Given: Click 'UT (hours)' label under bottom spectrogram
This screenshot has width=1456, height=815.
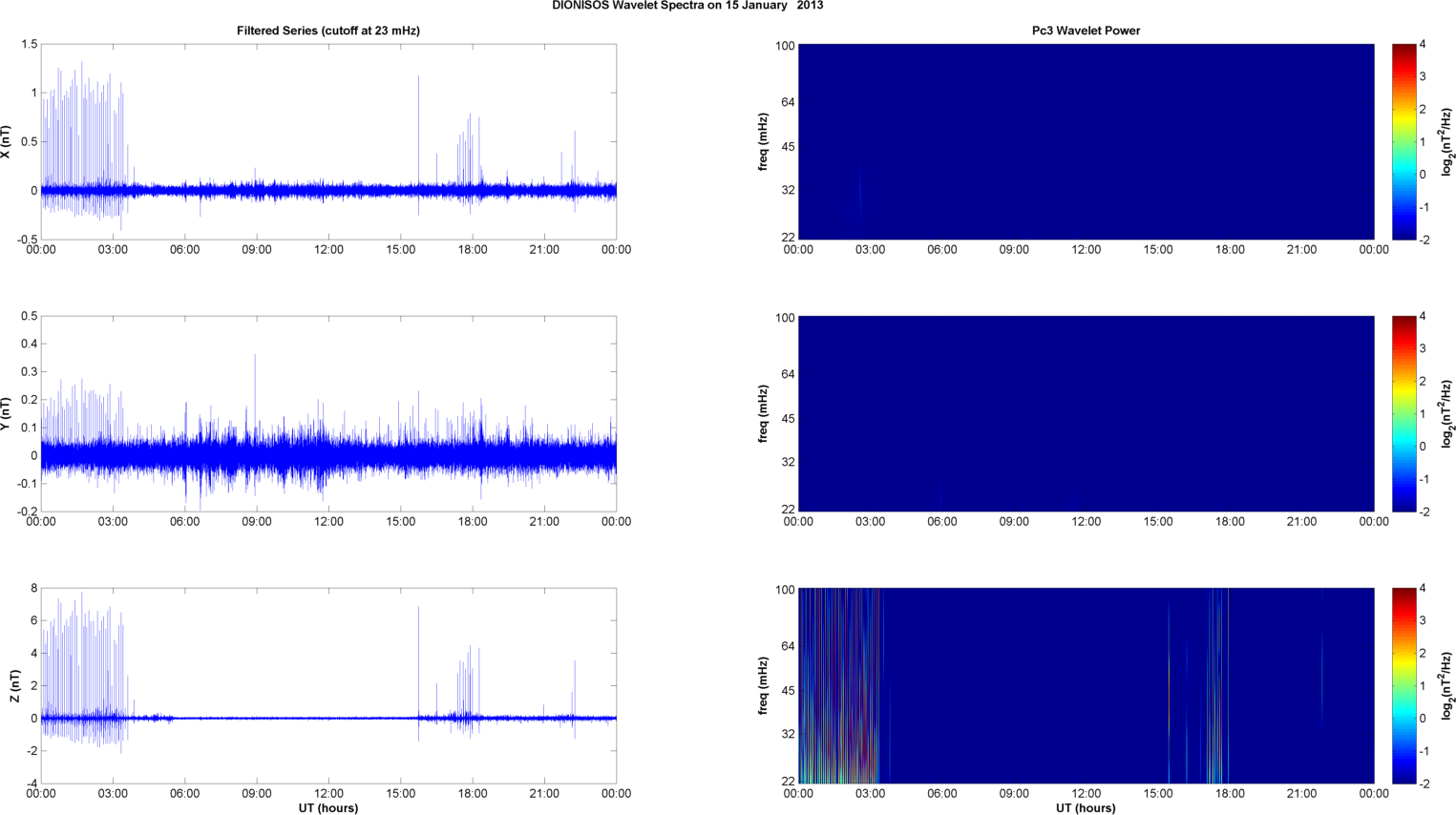Looking at the screenshot, I should click(1086, 808).
